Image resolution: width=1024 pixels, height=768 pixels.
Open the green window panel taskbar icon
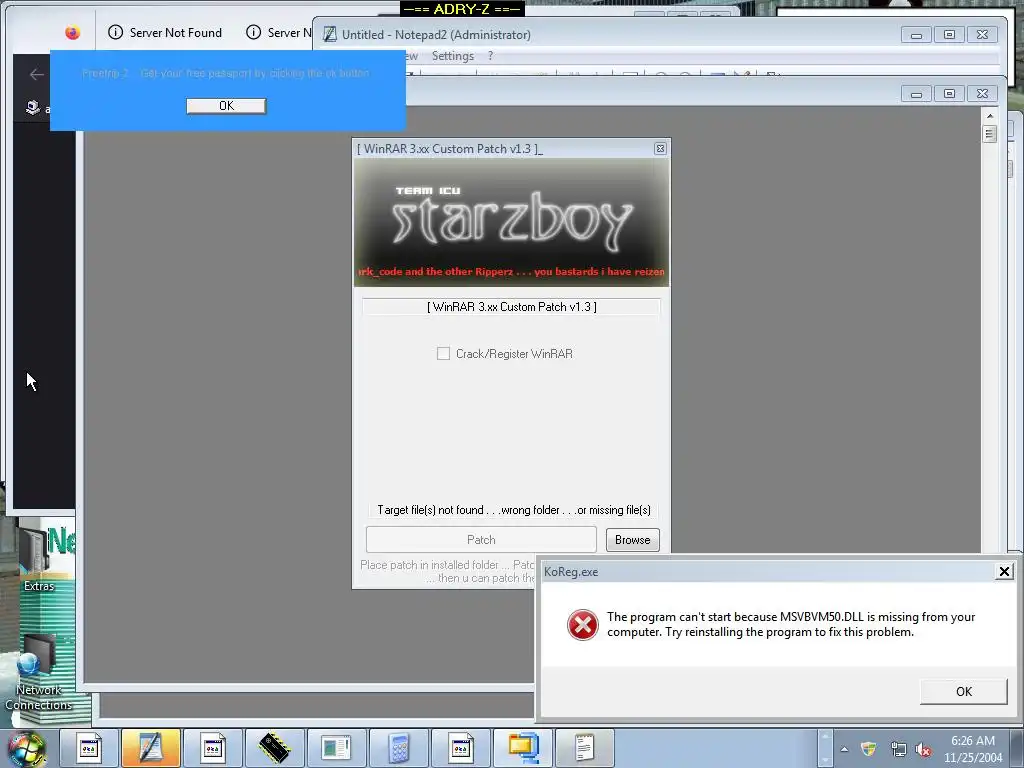coord(336,748)
